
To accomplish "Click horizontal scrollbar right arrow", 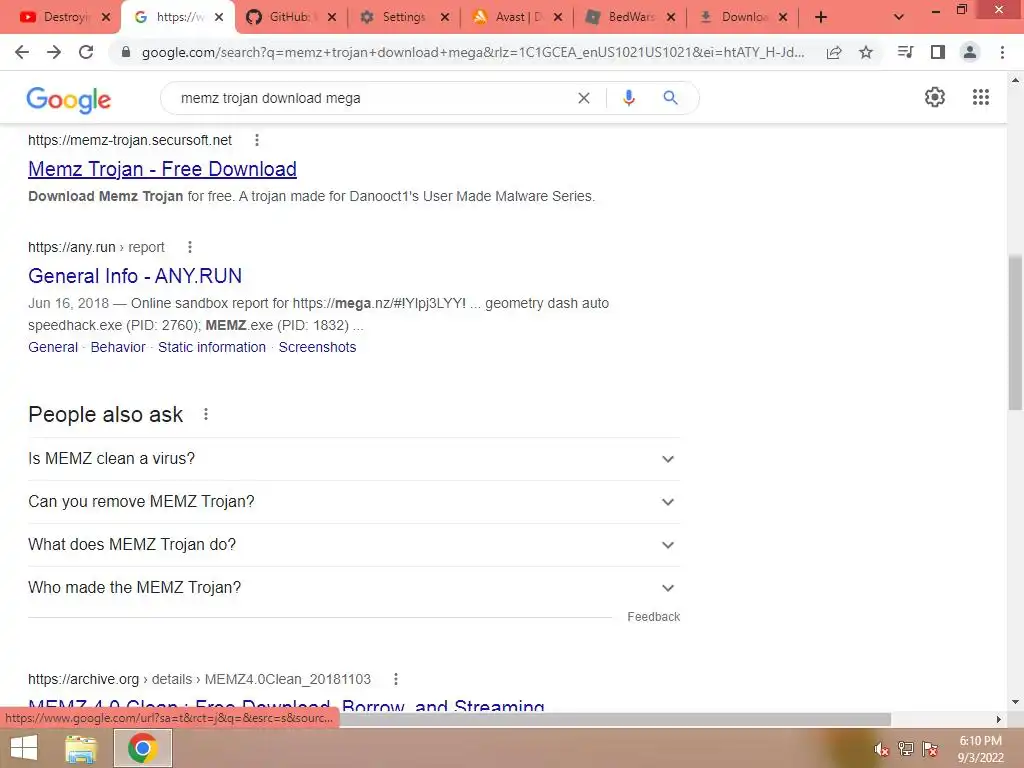I will click(999, 719).
